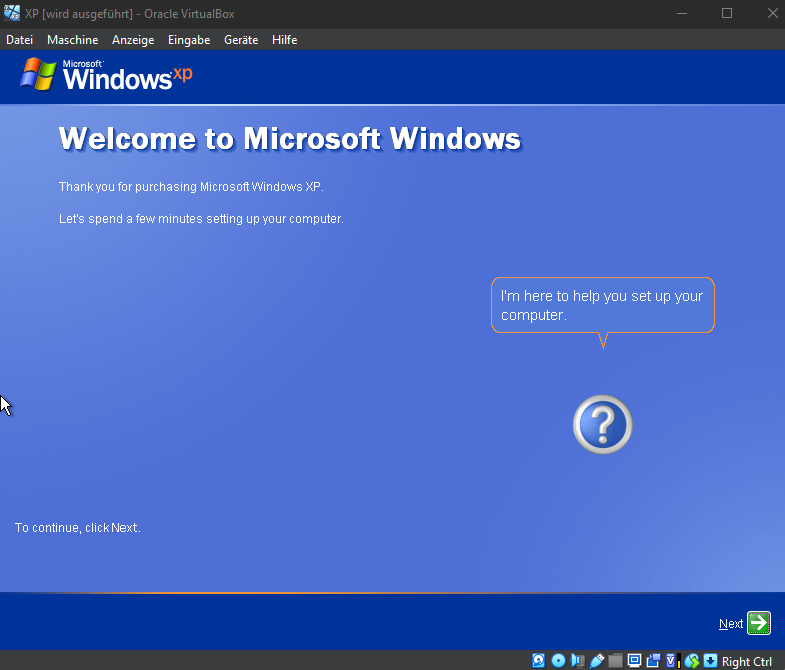Screen dimensions: 785x670
Task: Click 'To continue, click Next.' text
Action: (x=78, y=527)
